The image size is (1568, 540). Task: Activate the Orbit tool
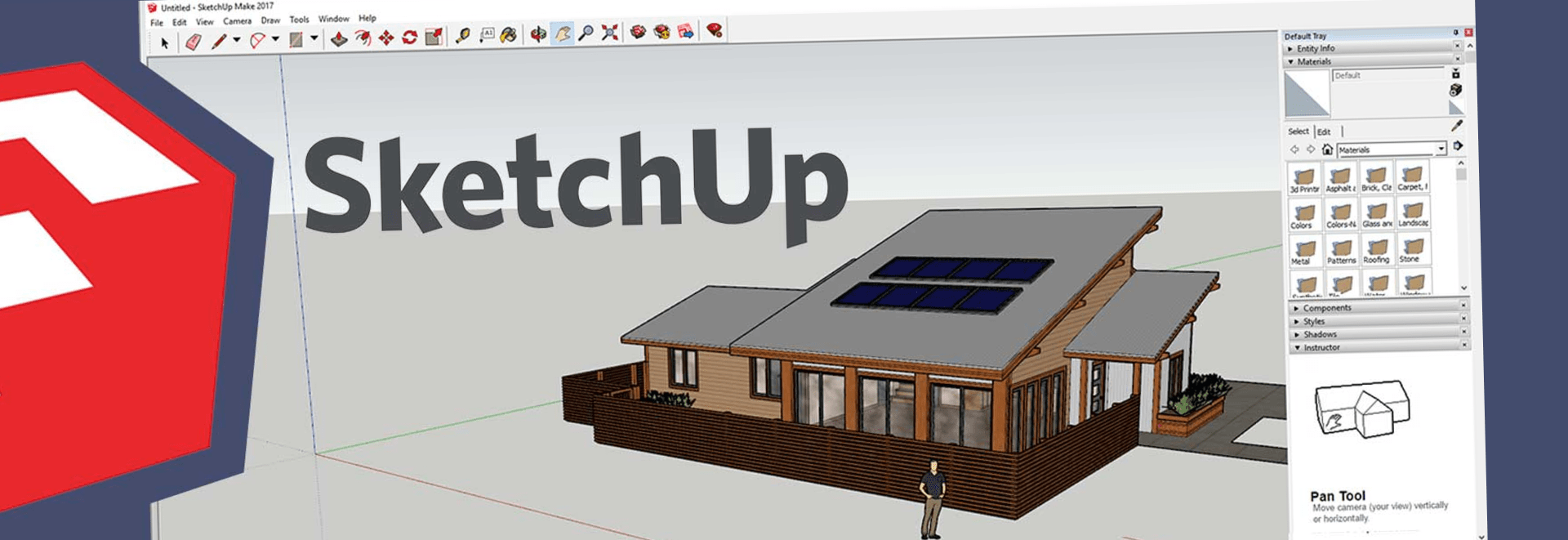pos(538,33)
